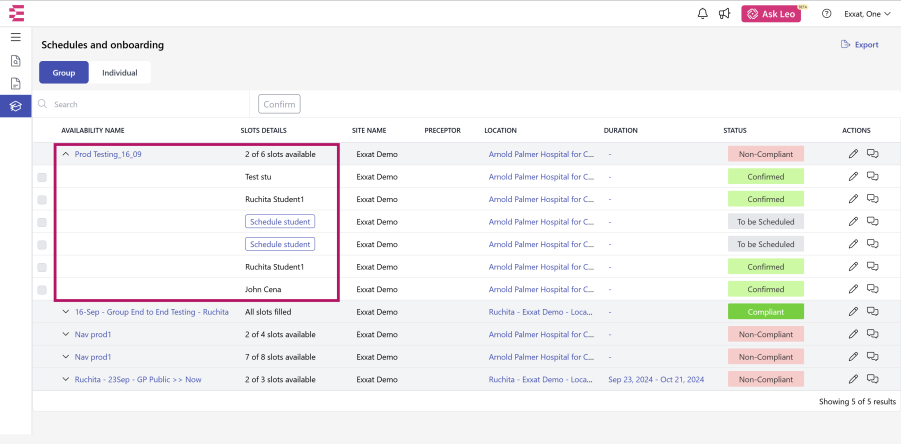Image resolution: width=902 pixels, height=444 pixels.
Task: Open comments for Nav prod1 2 of 4 slots row
Action: [x=873, y=334]
